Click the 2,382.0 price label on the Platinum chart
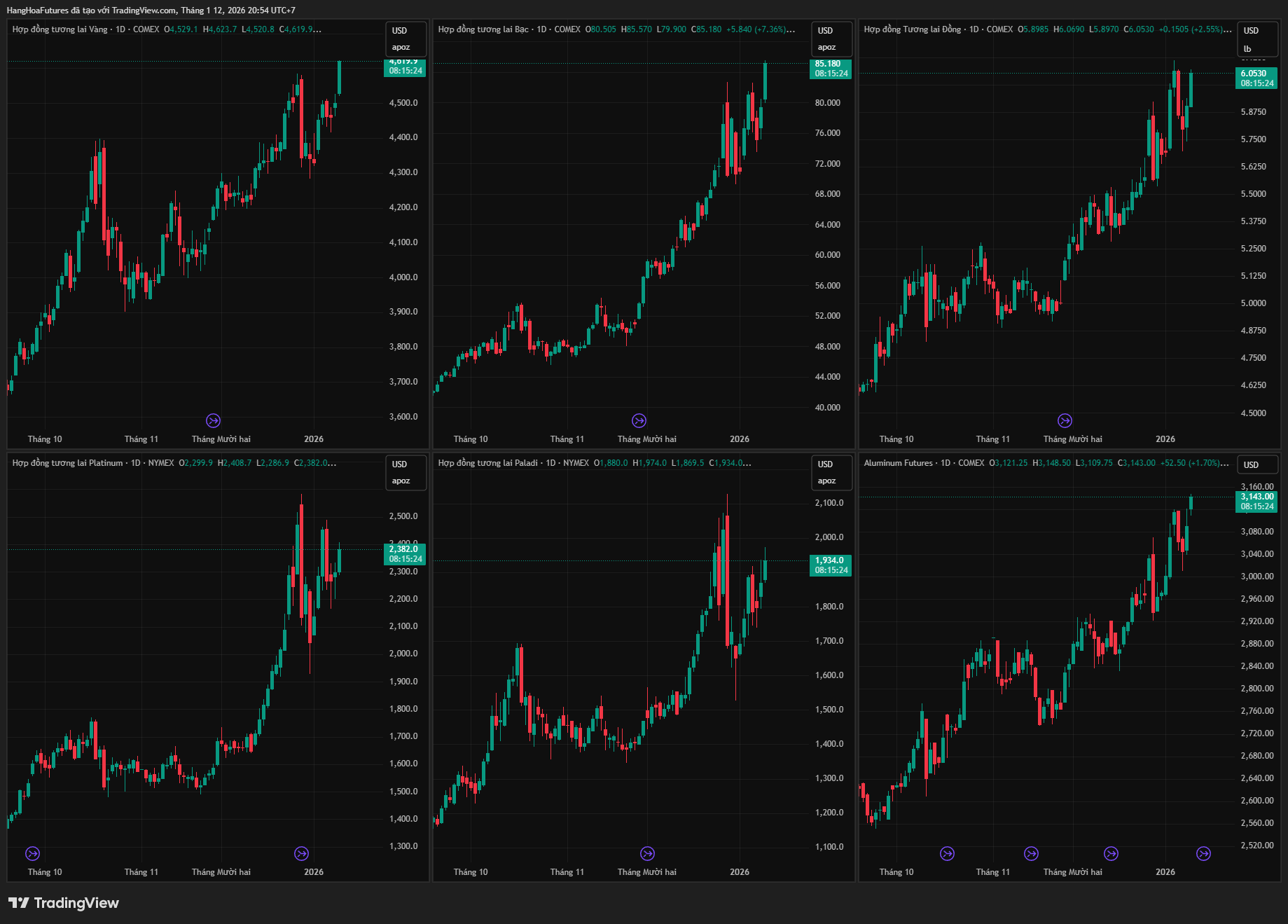Screen dimensions: 1288x924 (405, 554)
